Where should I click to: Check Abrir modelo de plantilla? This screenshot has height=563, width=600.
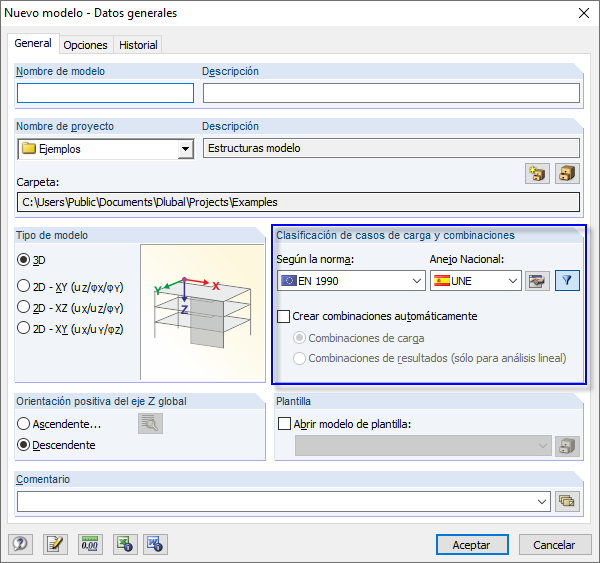click(344, 424)
